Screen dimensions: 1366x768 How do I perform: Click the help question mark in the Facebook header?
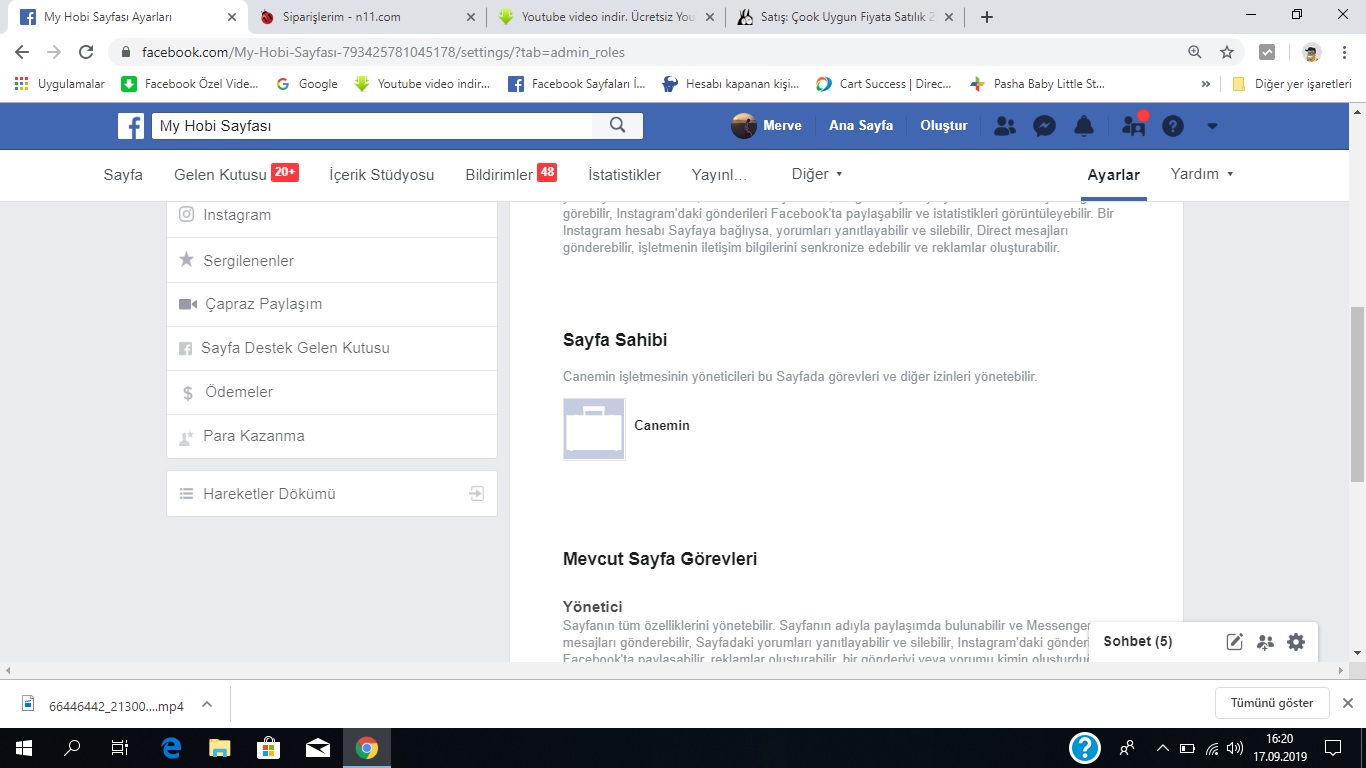[1173, 126]
